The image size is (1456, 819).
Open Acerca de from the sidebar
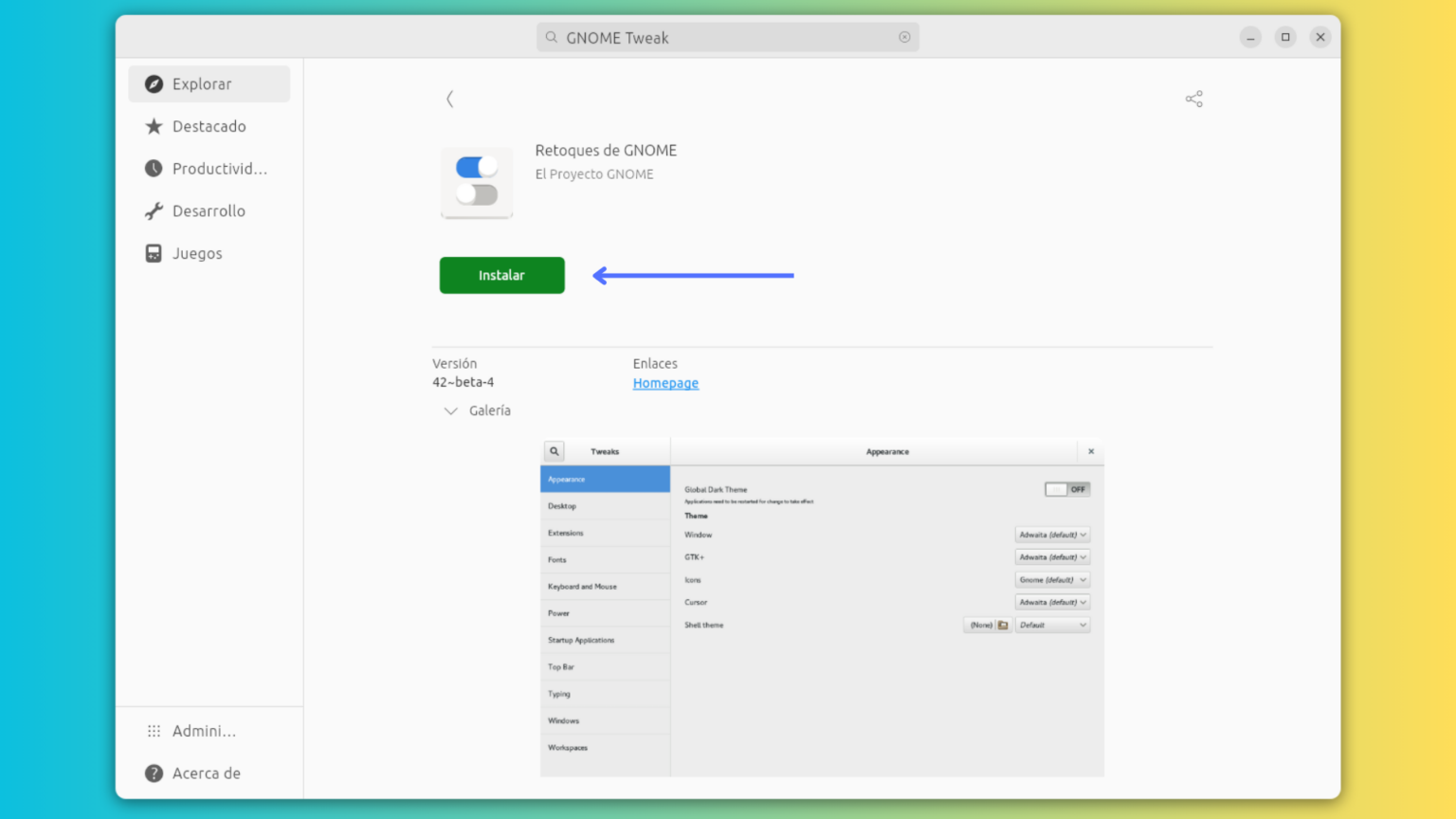[206, 773]
